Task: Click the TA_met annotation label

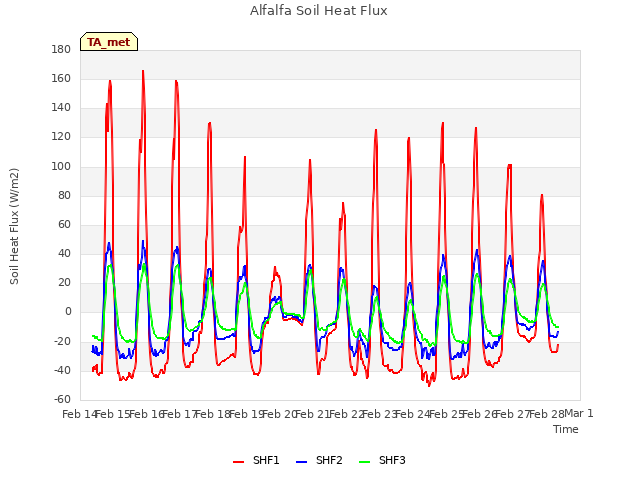Action: coord(109,42)
